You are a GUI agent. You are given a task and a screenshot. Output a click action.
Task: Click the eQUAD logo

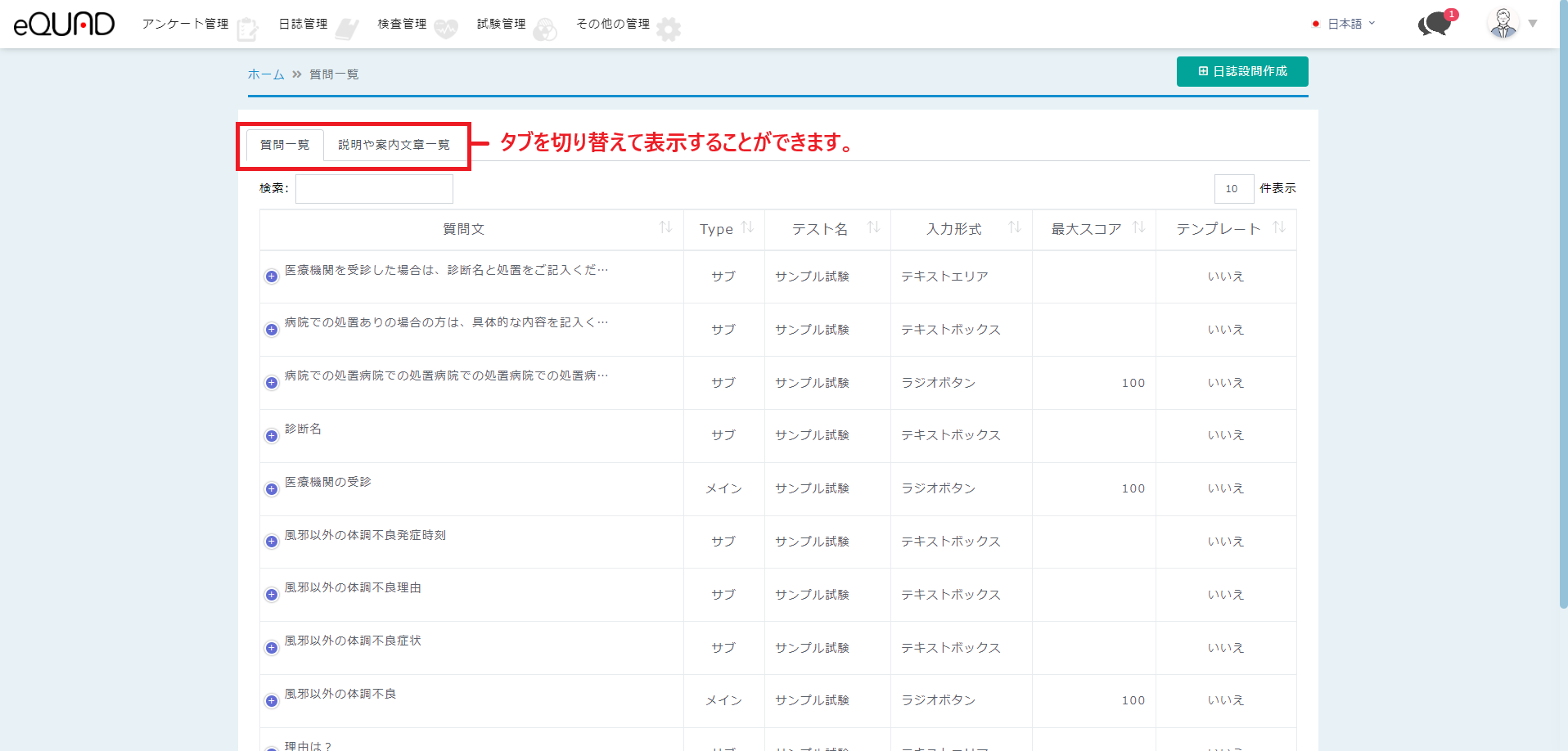[64, 24]
